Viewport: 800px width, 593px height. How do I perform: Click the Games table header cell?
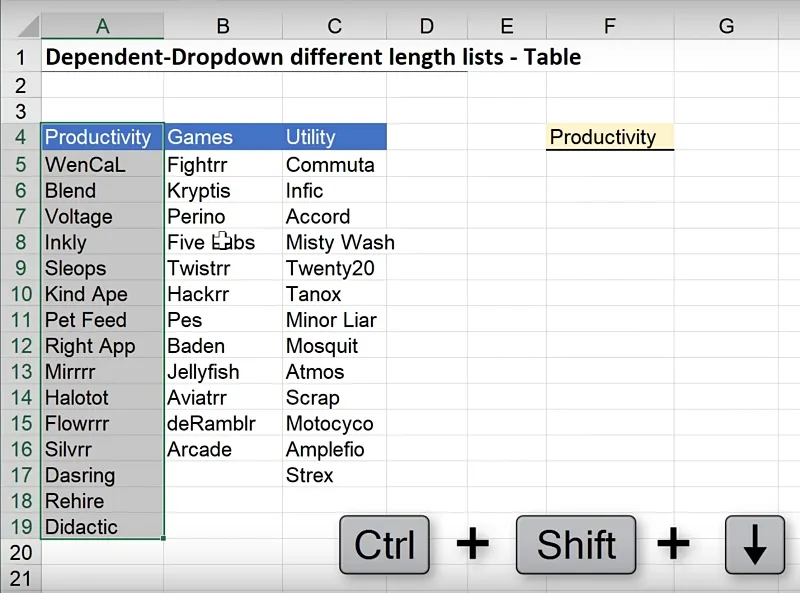tap(222, 137)
